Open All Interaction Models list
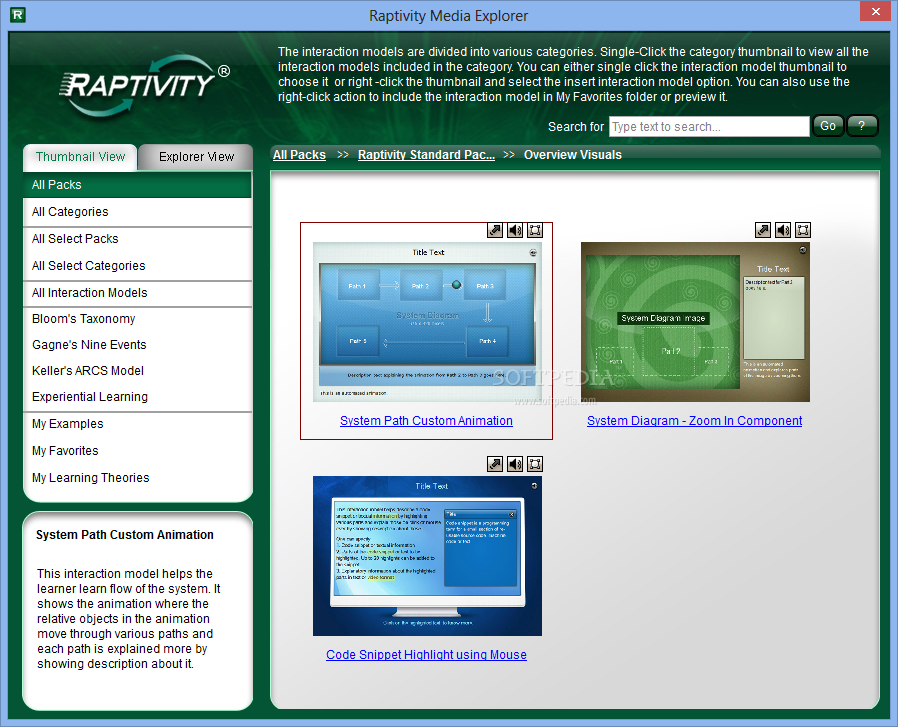Screen dimensions: 898x727 (x=137, y=293)
